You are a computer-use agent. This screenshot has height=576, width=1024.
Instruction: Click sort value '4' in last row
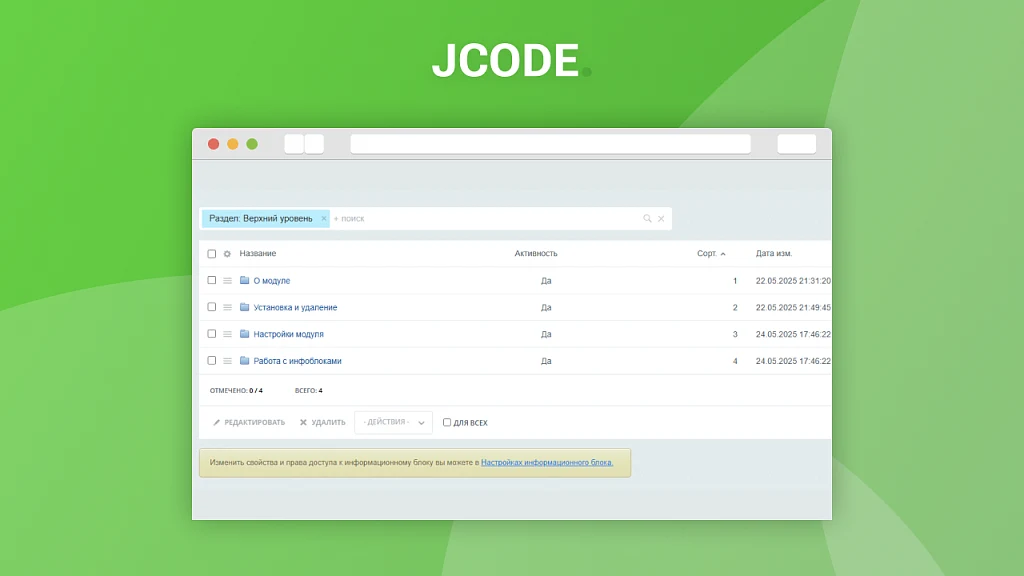tap(735, 361)
